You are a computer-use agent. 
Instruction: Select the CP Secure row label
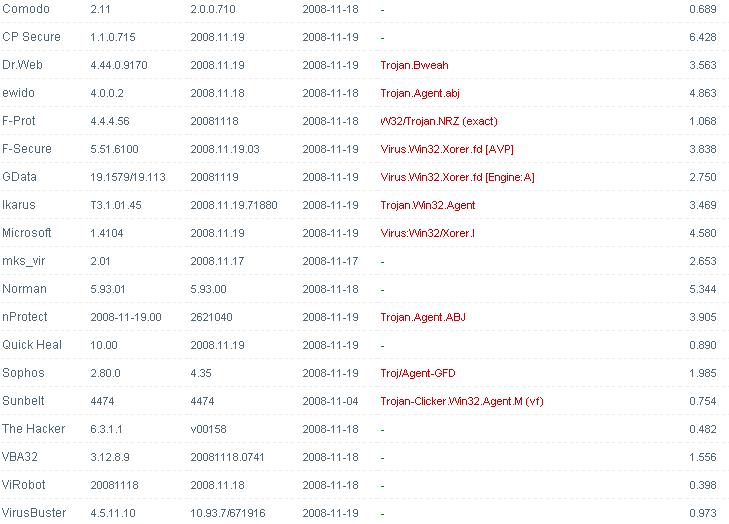(31, 37)
